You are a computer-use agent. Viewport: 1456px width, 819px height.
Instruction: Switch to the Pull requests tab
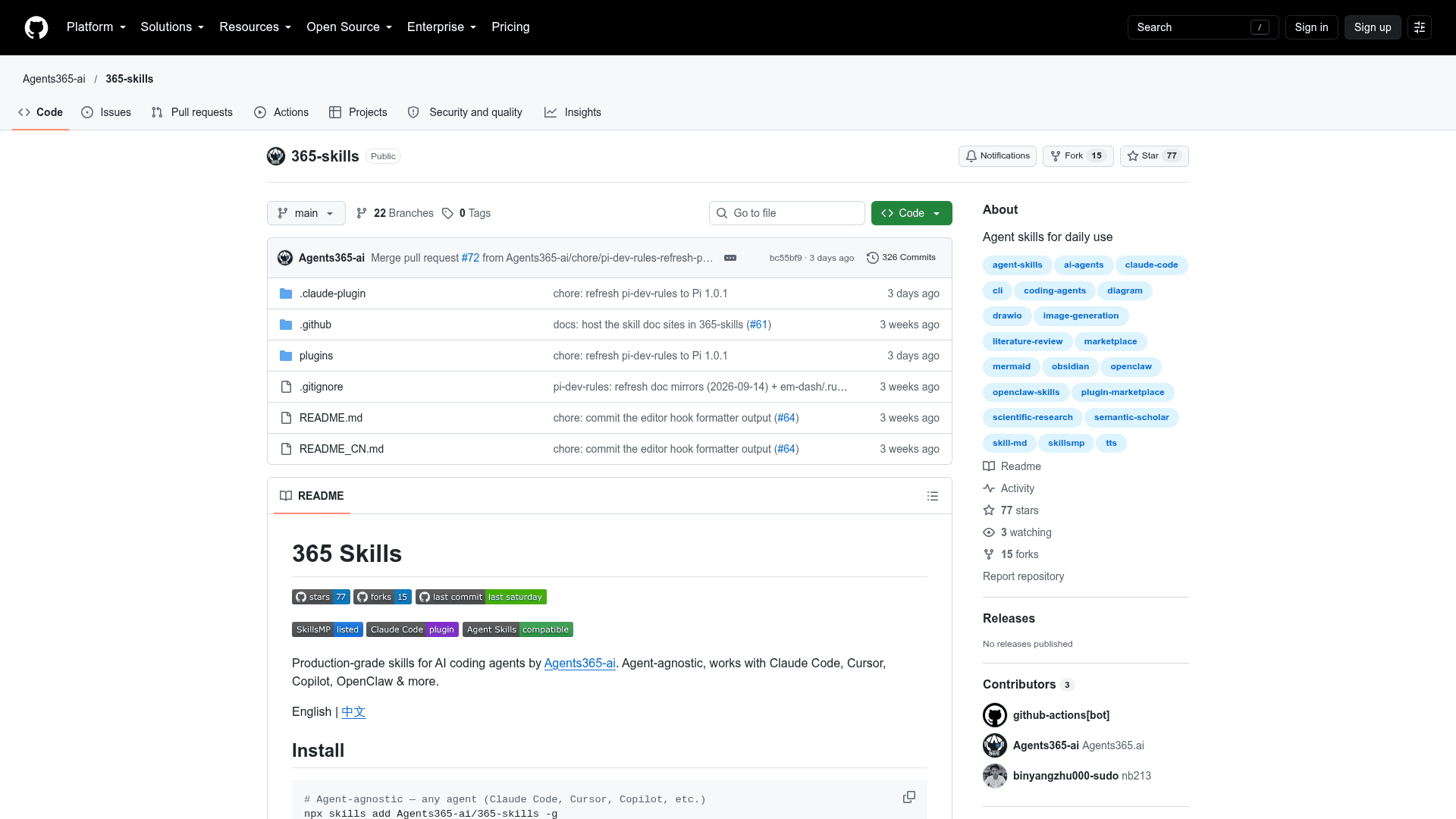coord(192,112)
